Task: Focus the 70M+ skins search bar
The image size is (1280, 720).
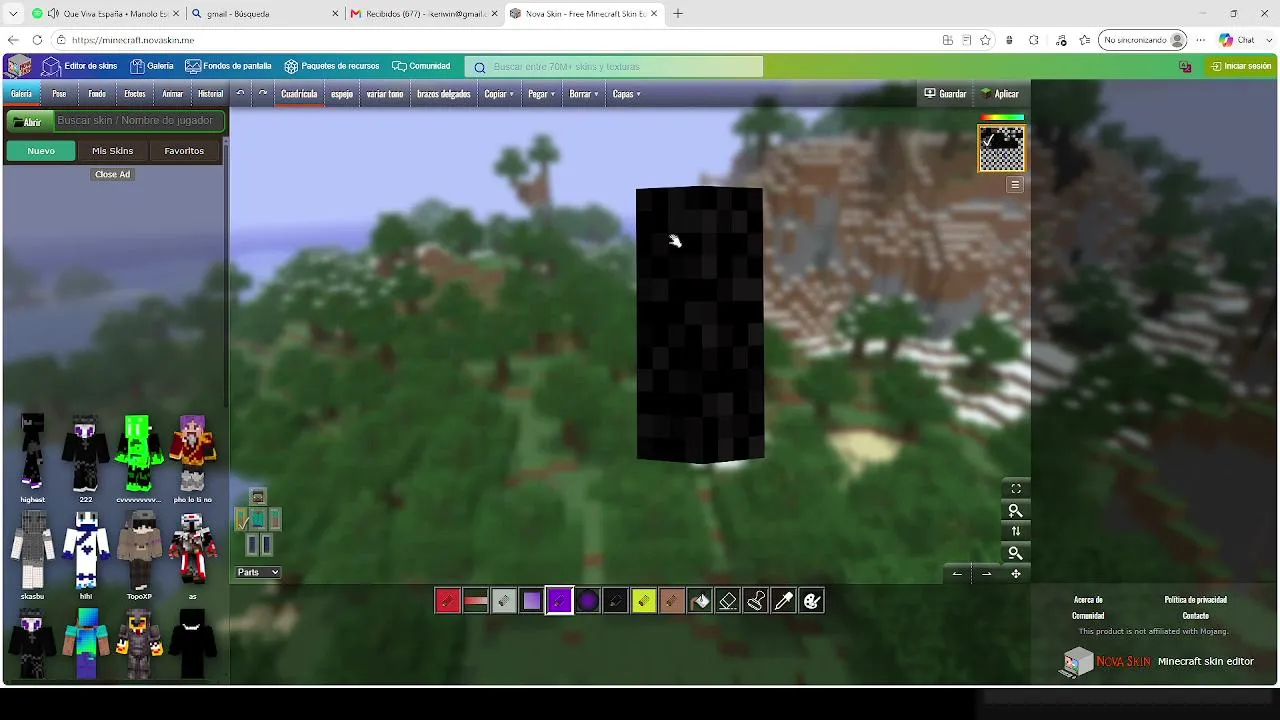Action: pyautogui.click(x=614, y=67)
